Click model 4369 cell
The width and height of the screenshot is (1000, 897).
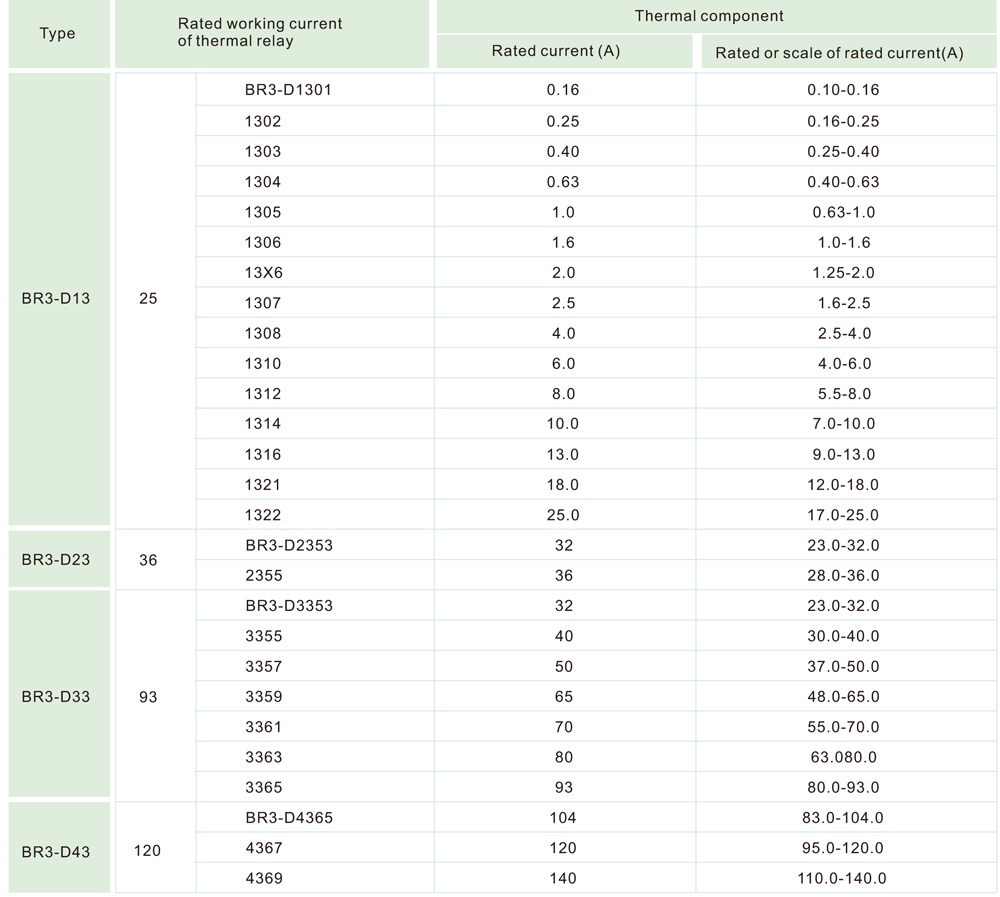coord(314,878)
